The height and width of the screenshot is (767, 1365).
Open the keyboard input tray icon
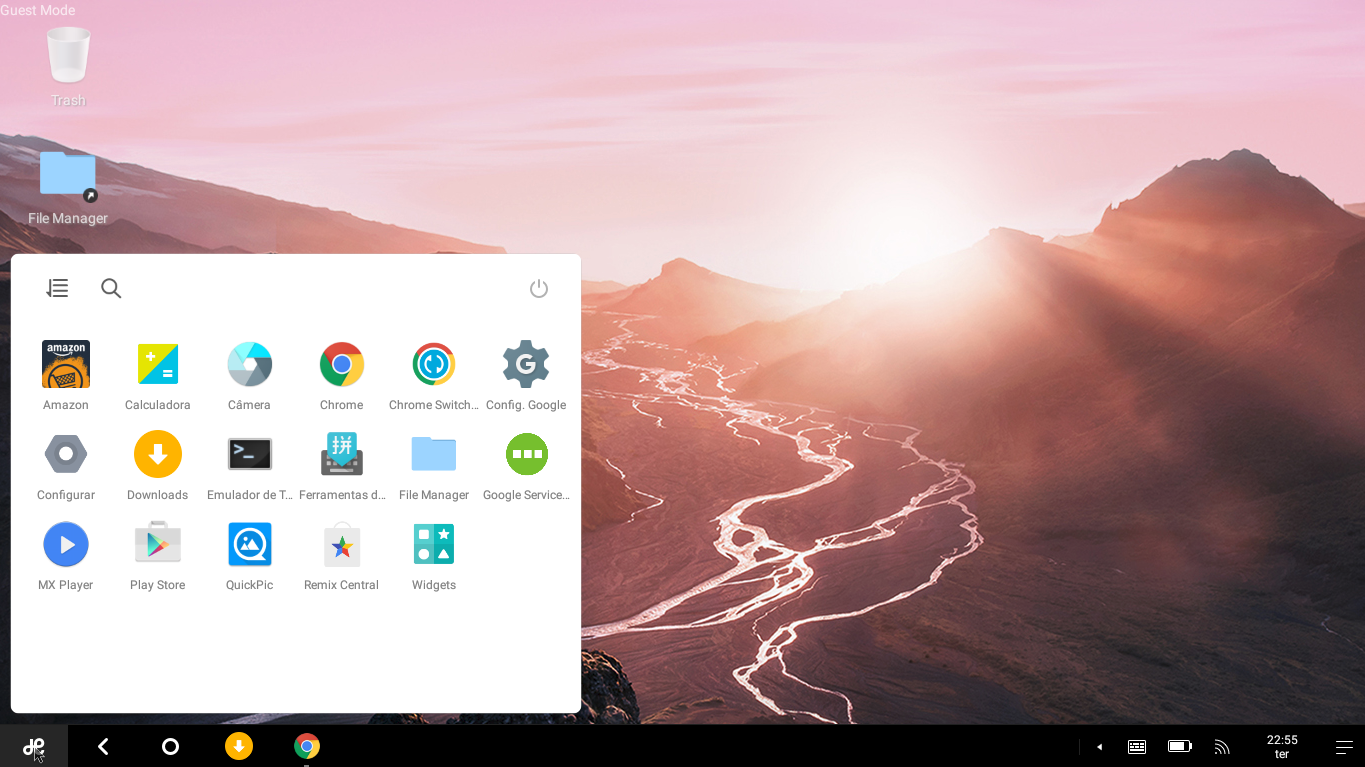pyautogui.click(x=1137, y=746)
